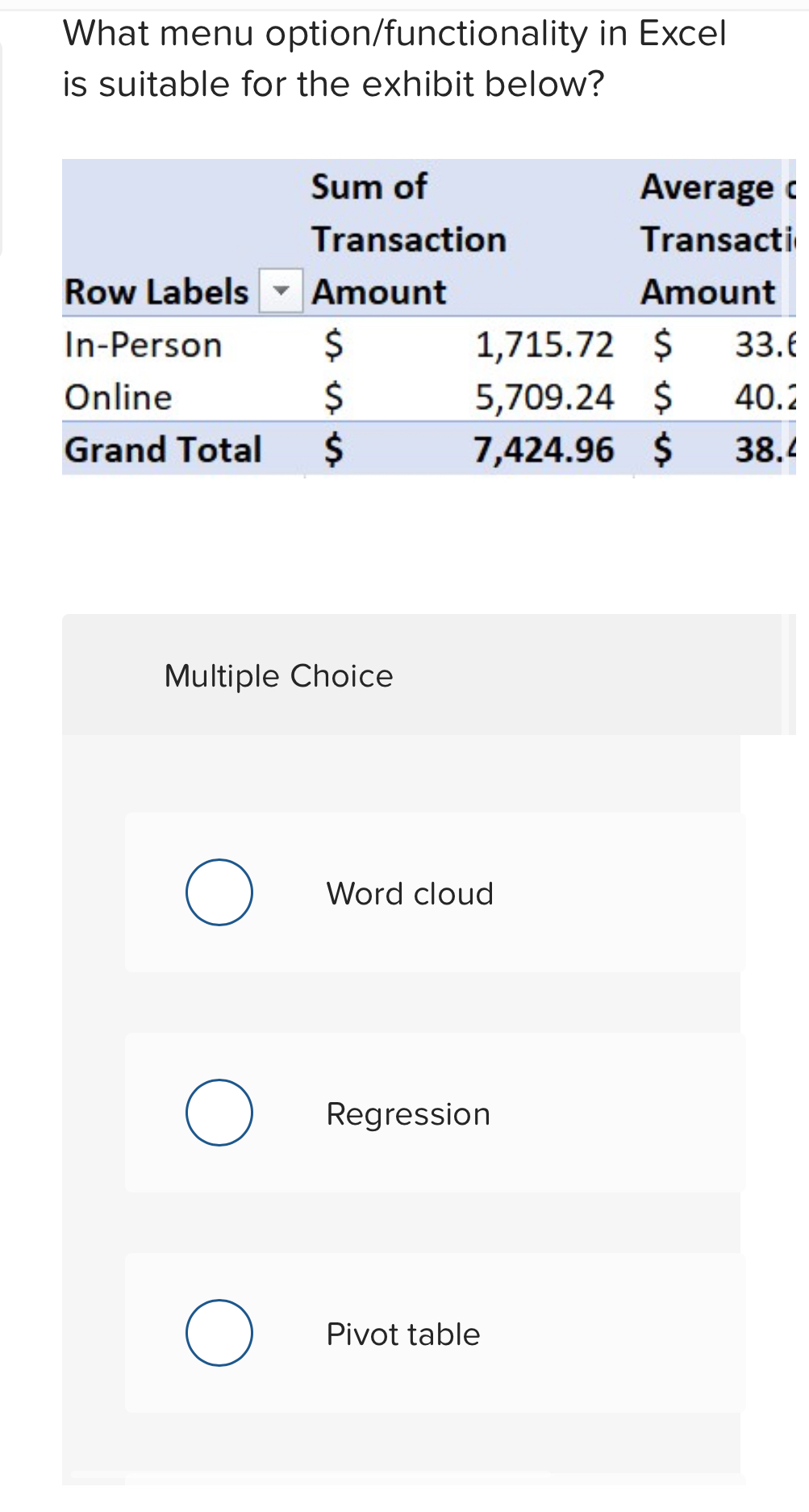Click the Regression answer label

point(407,1112)
